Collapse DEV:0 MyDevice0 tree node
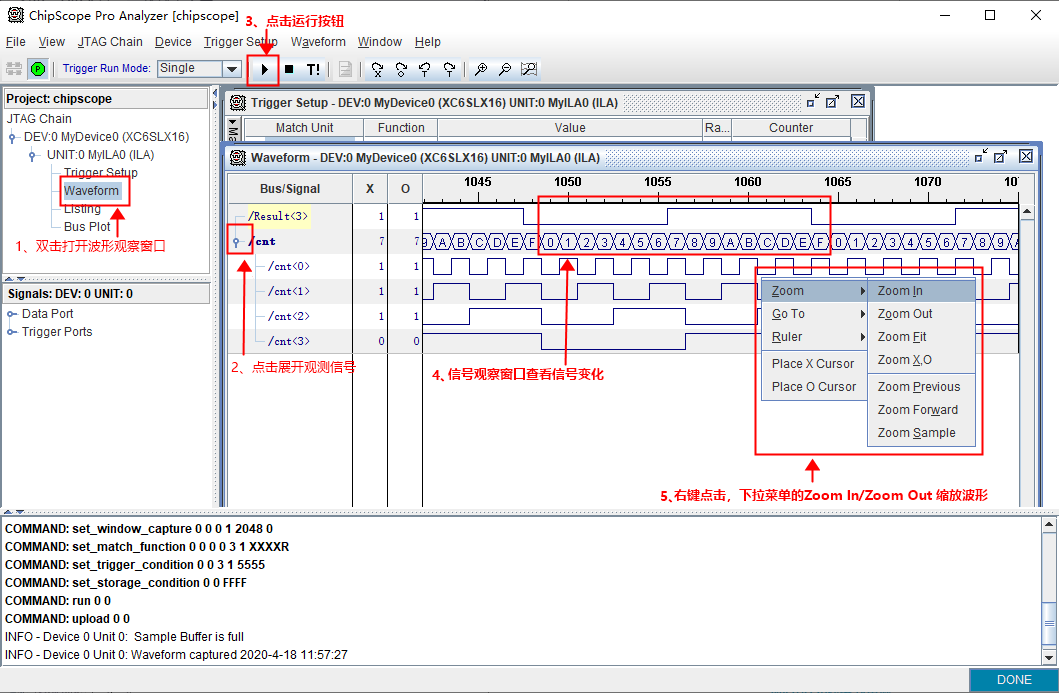 (12, 137)
